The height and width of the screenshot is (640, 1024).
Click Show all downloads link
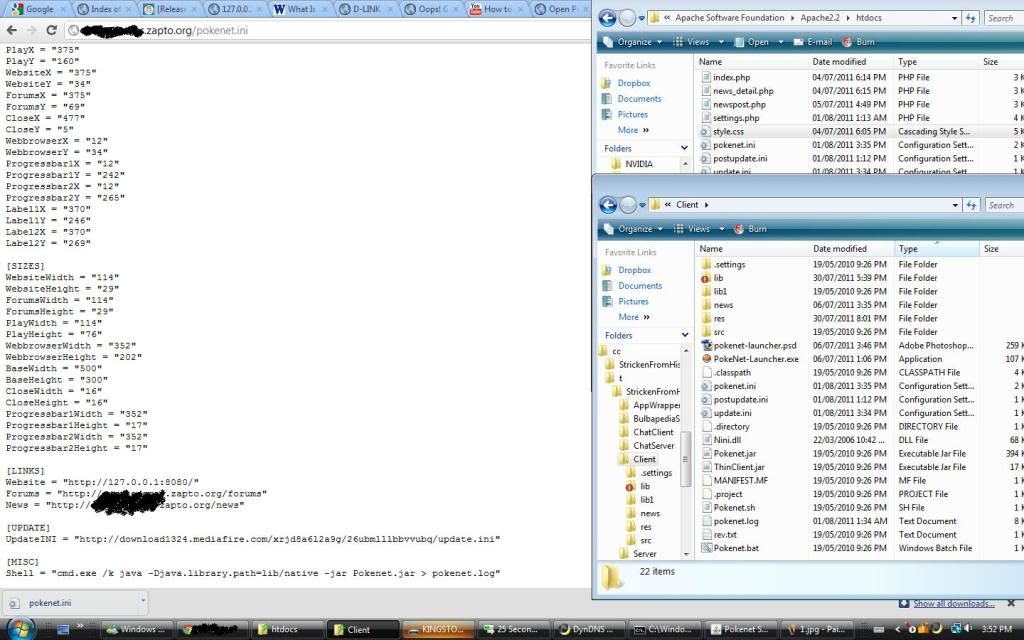point(952,603)
